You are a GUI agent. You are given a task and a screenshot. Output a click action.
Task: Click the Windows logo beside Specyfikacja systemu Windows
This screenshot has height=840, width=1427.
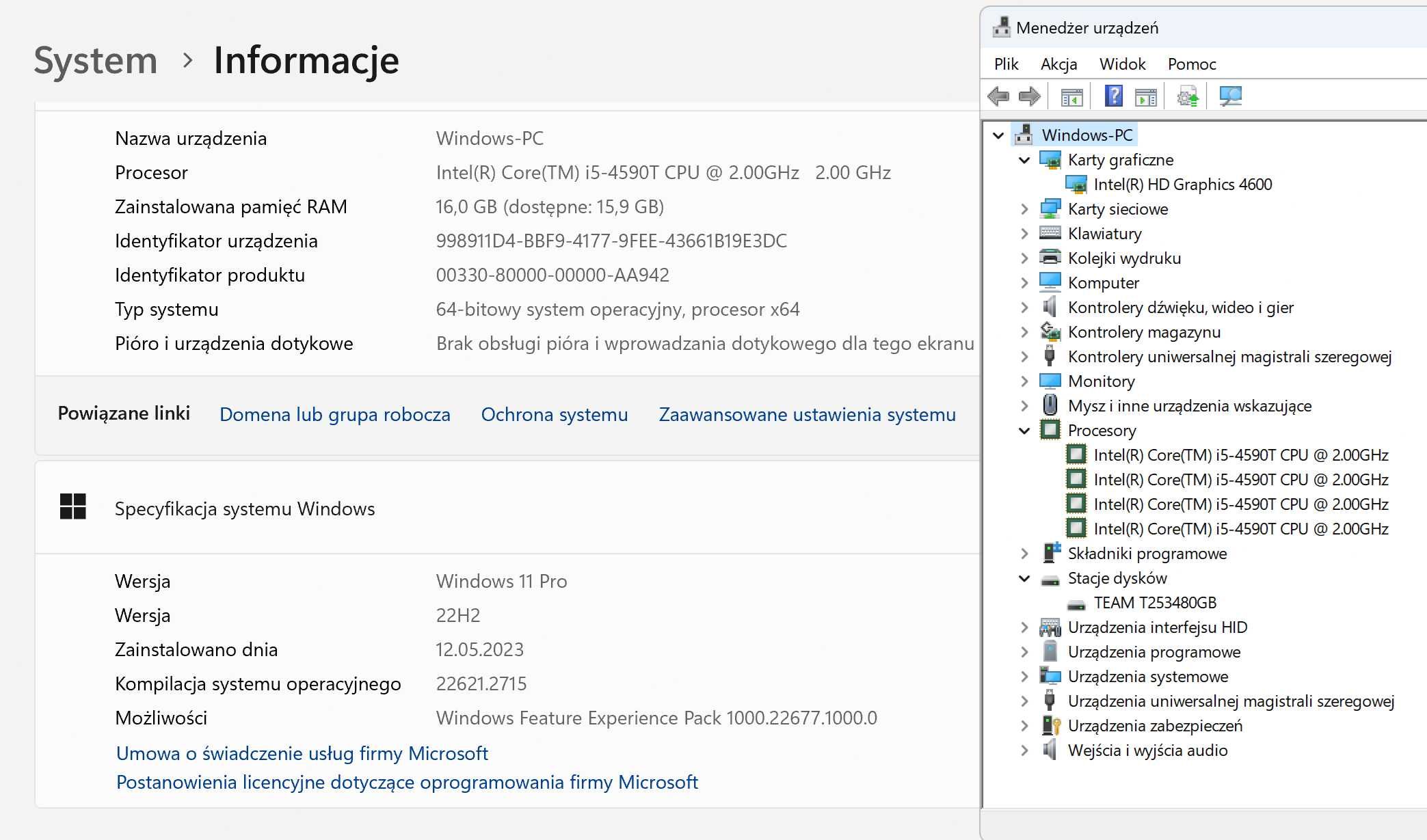coord(73,506)
